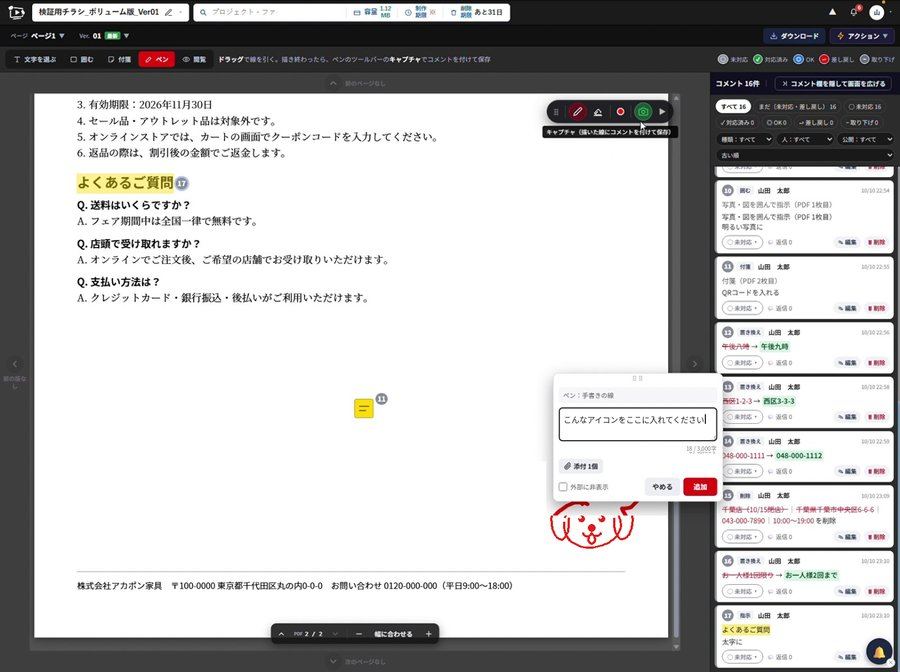Toggle the OK status legend chip

pyautogui.click(x=804, y=59)
